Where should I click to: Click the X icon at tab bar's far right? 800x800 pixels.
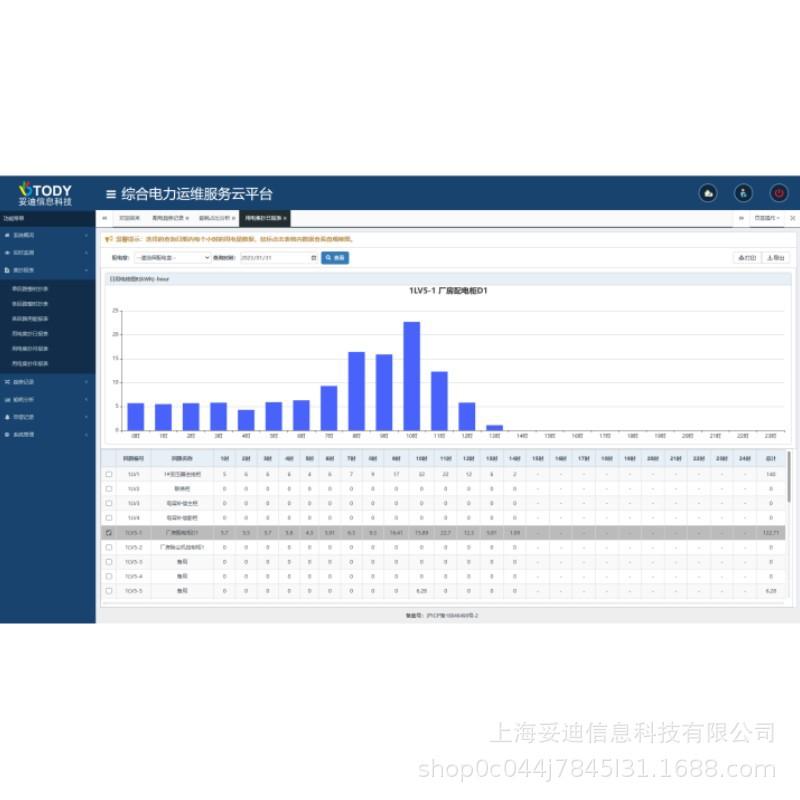pos(792,218)
